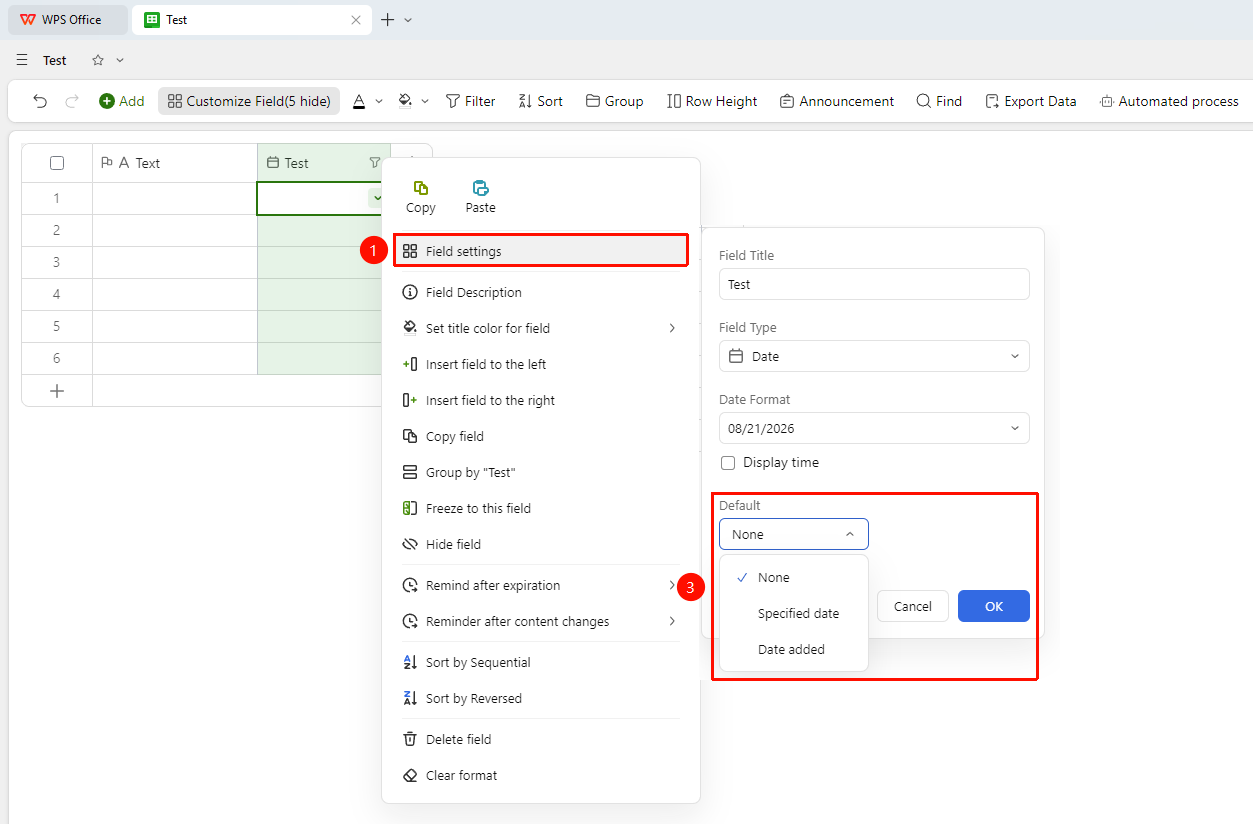Select Date added default option
This screenshot has height=824, width=1253.
(794, 649)
